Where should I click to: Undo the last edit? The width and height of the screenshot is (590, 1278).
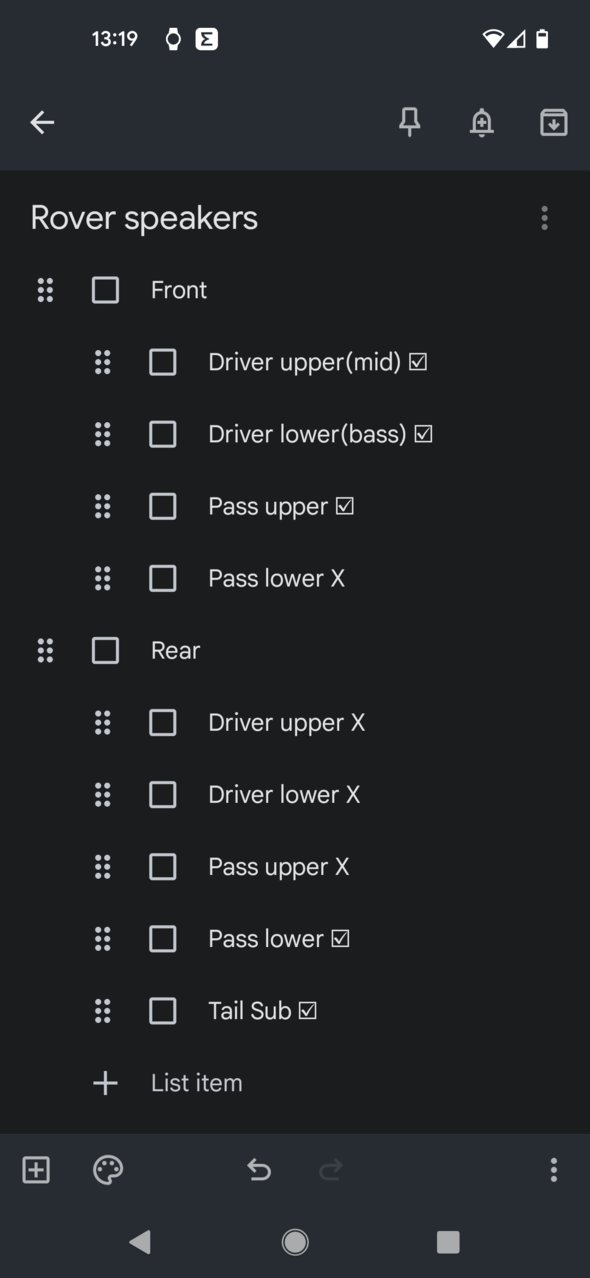pyautogui.click(x=259, y=1169)
